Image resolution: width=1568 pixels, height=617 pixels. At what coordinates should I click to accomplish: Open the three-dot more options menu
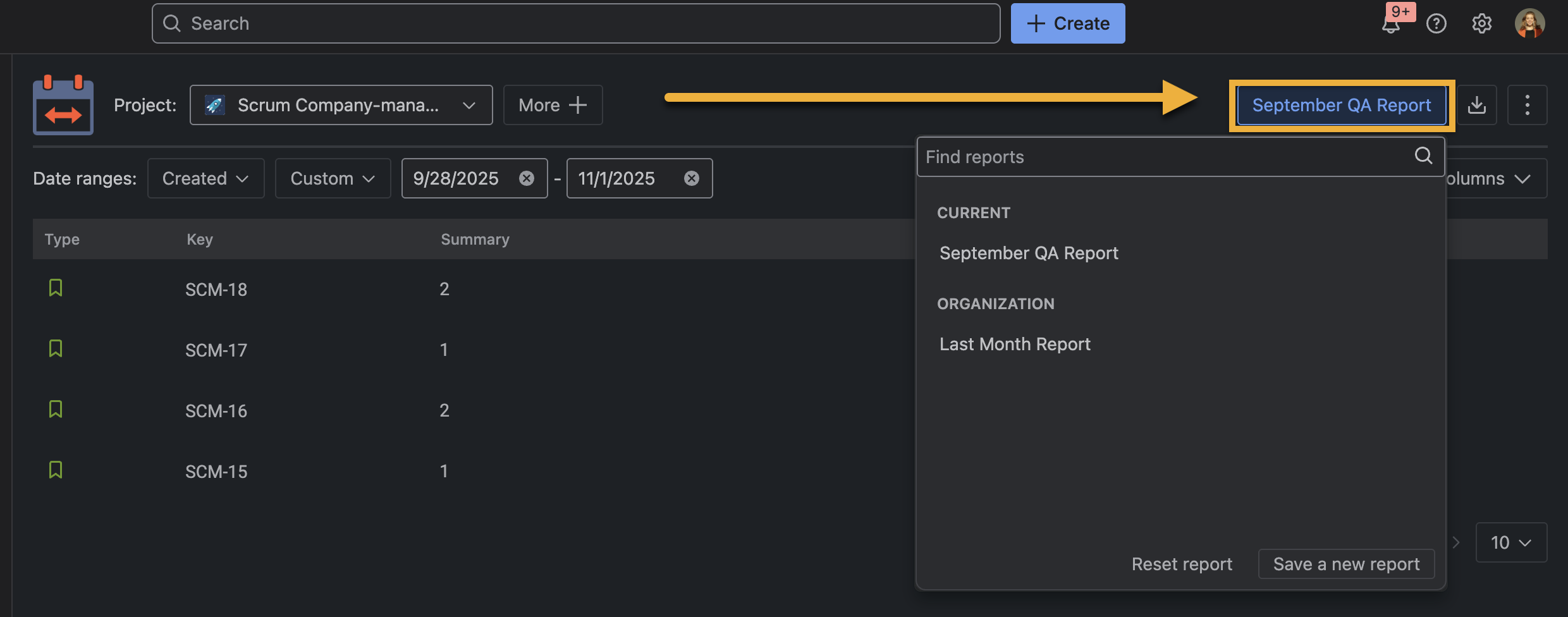point(1527,105)
